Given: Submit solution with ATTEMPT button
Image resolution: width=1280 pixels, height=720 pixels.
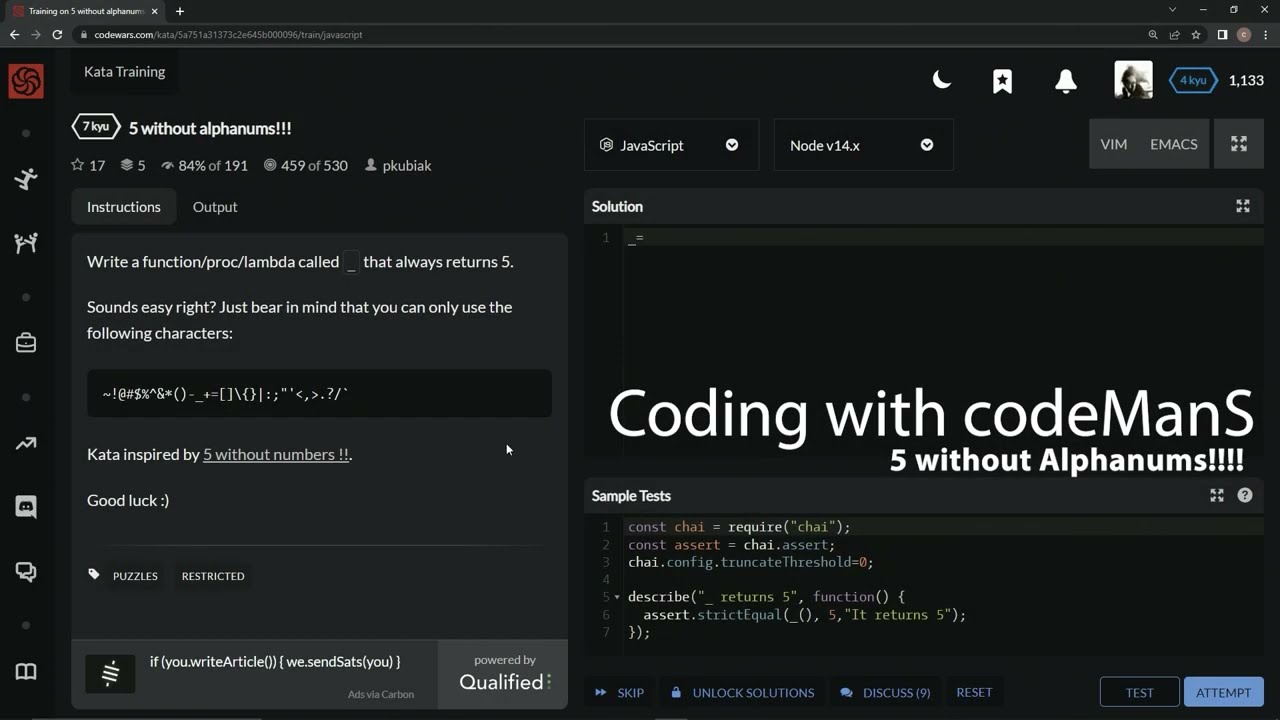Looking at the screenshot, I should [x=1223, y=692].
